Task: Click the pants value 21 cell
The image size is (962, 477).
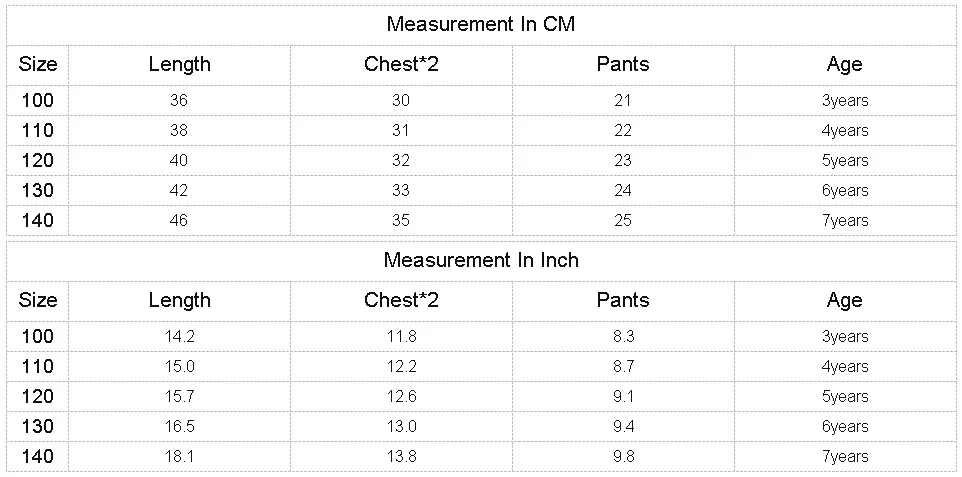Action: pos(623,100)
